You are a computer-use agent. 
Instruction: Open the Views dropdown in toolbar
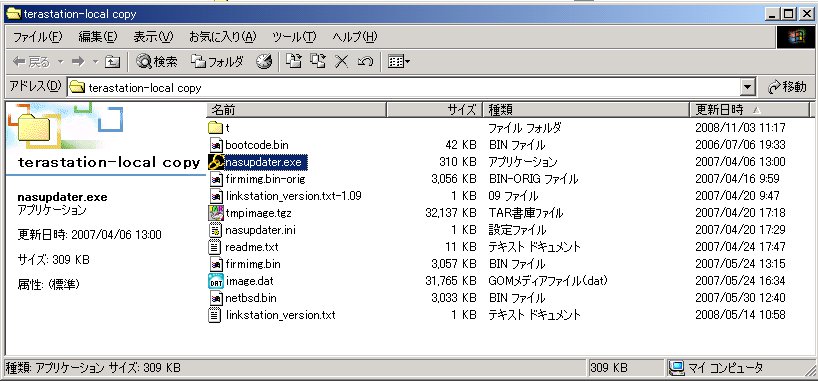399,62
